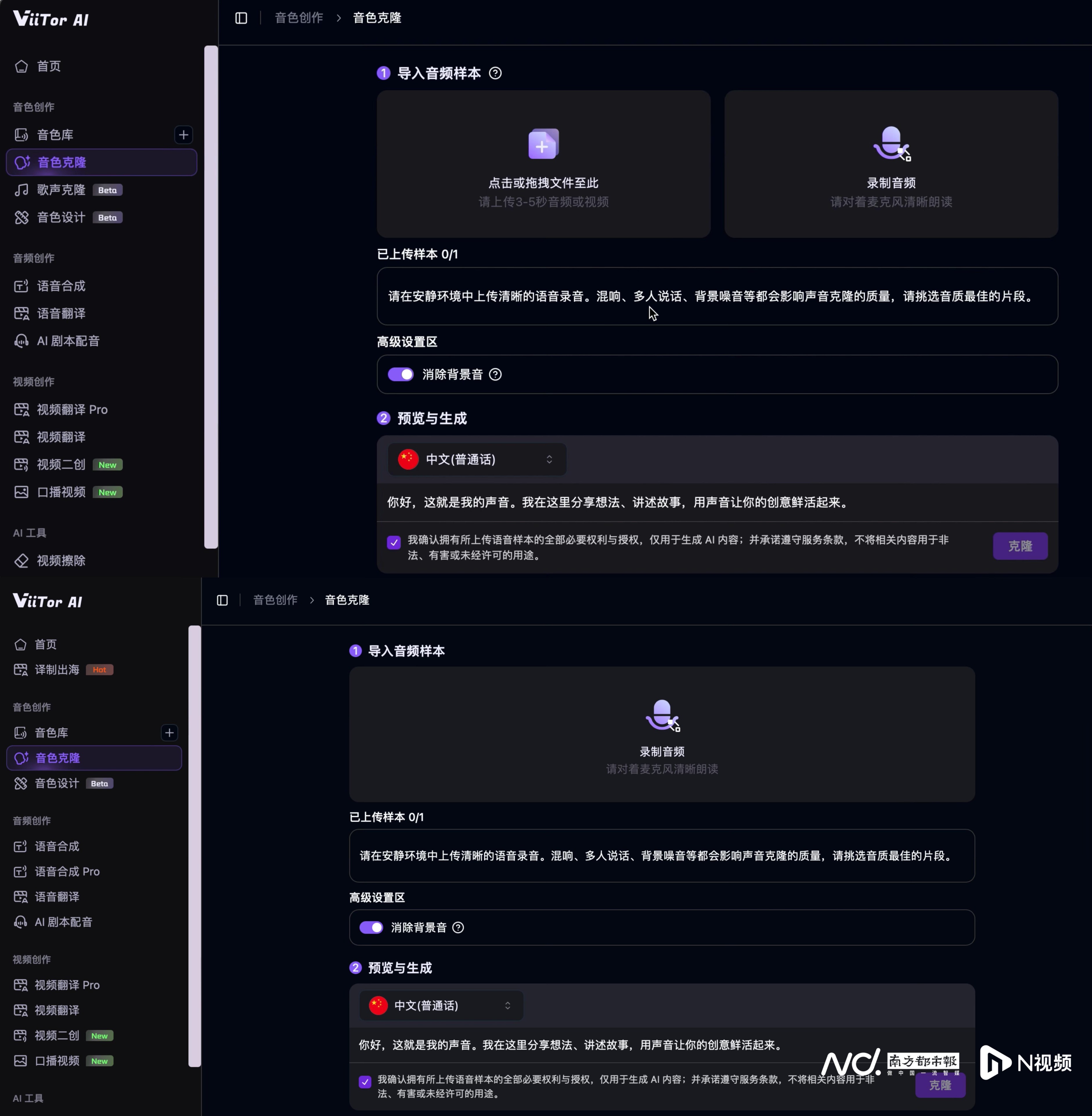
Task: Click the upload file plus icon
Action: coord(543,145)
